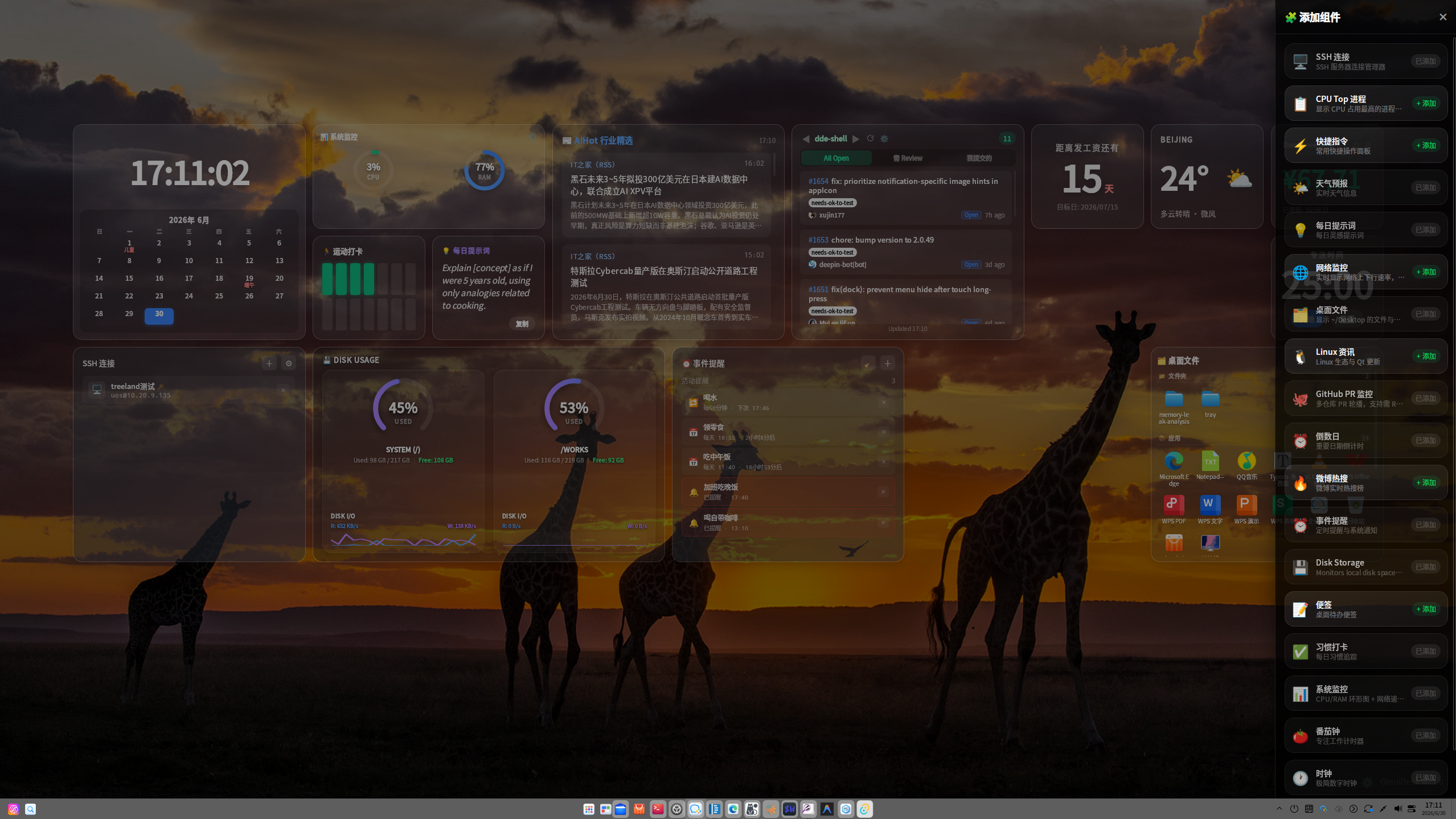Refresh the dde-shell PR list

point(870,138)
